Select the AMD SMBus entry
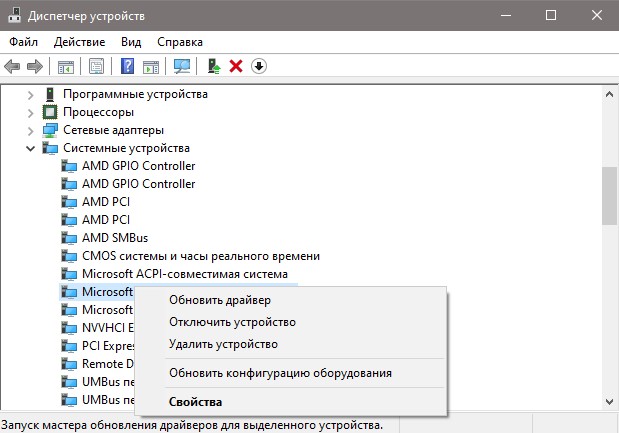Viewport: 619px width, 433px height. [115, 238]
